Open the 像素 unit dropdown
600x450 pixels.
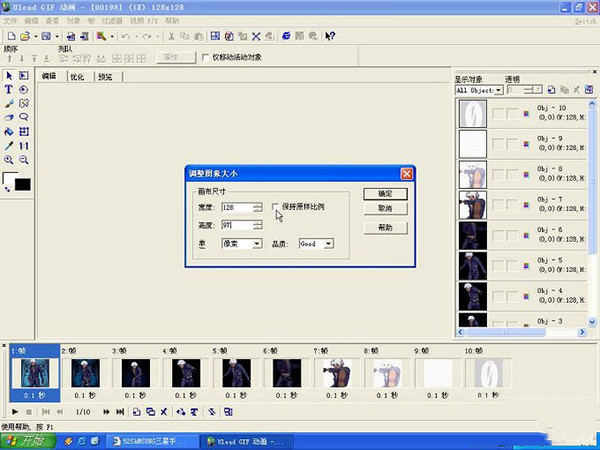257,243
